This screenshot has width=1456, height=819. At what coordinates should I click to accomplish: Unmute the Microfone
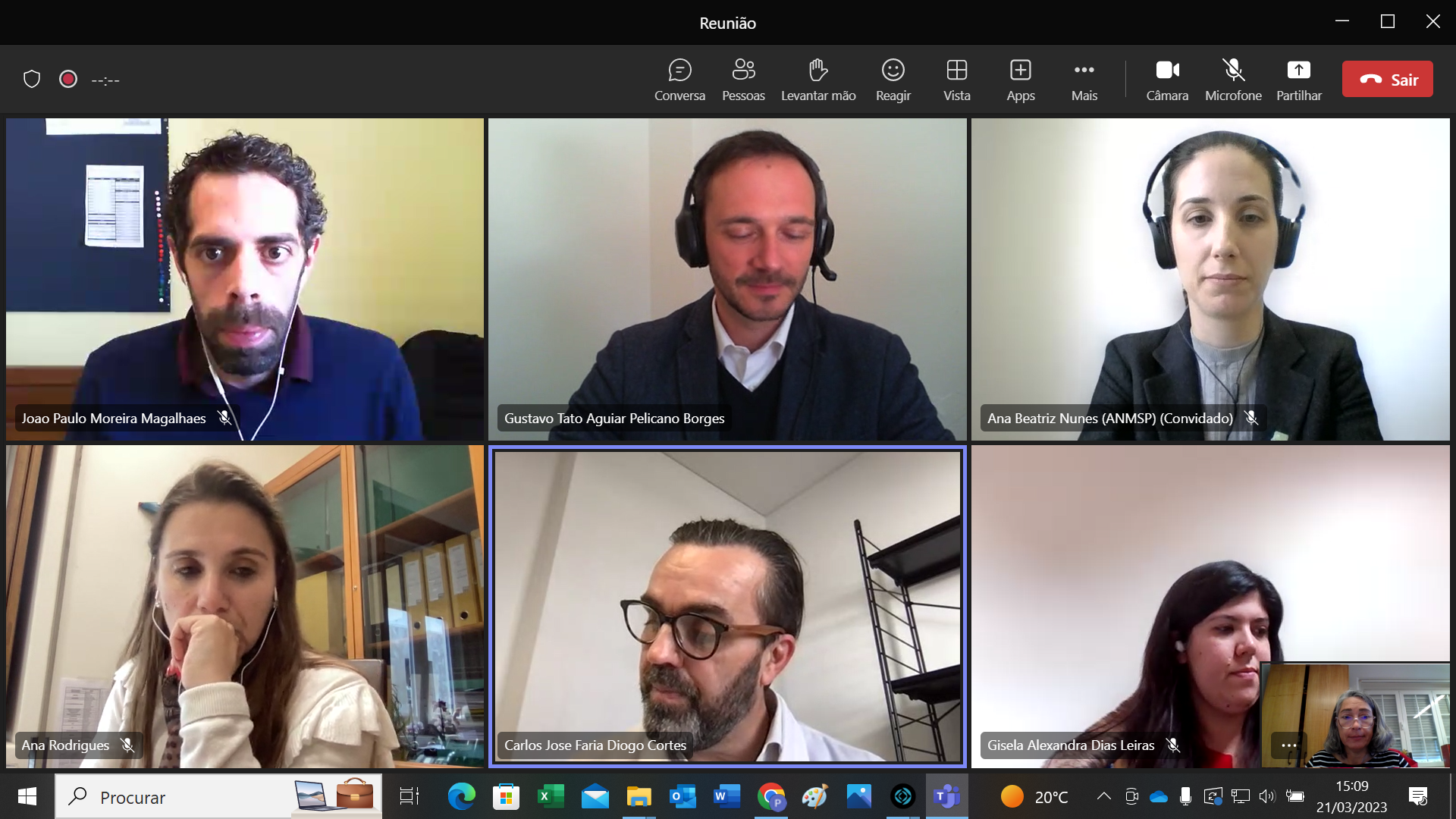1233,79
